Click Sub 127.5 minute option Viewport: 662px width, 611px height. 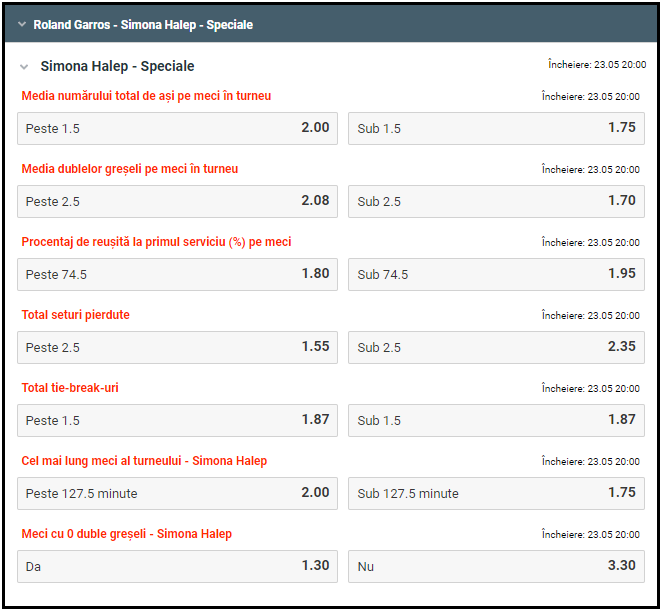point(496,493)
